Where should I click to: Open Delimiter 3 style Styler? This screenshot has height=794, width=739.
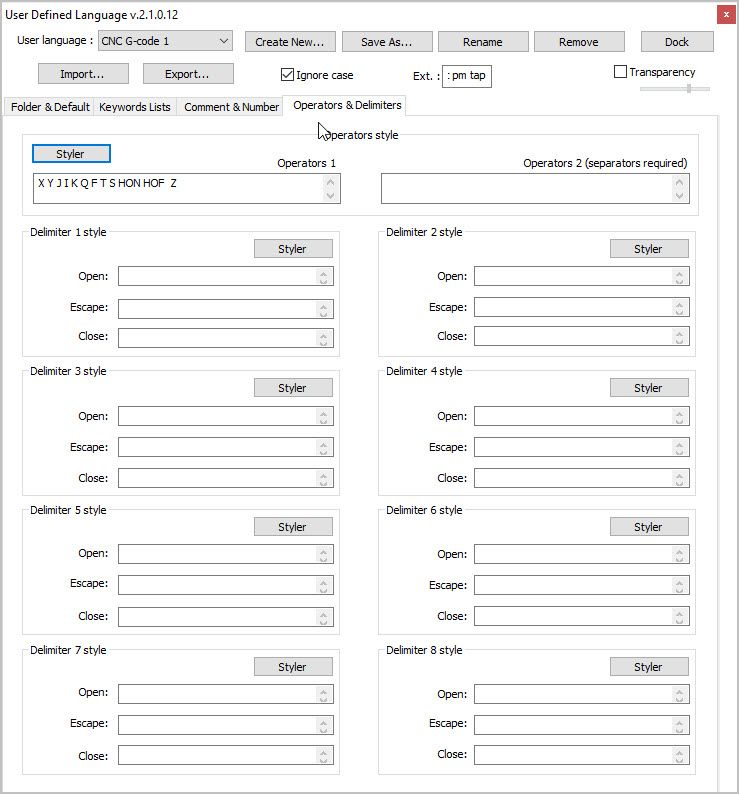click(293, 388)
